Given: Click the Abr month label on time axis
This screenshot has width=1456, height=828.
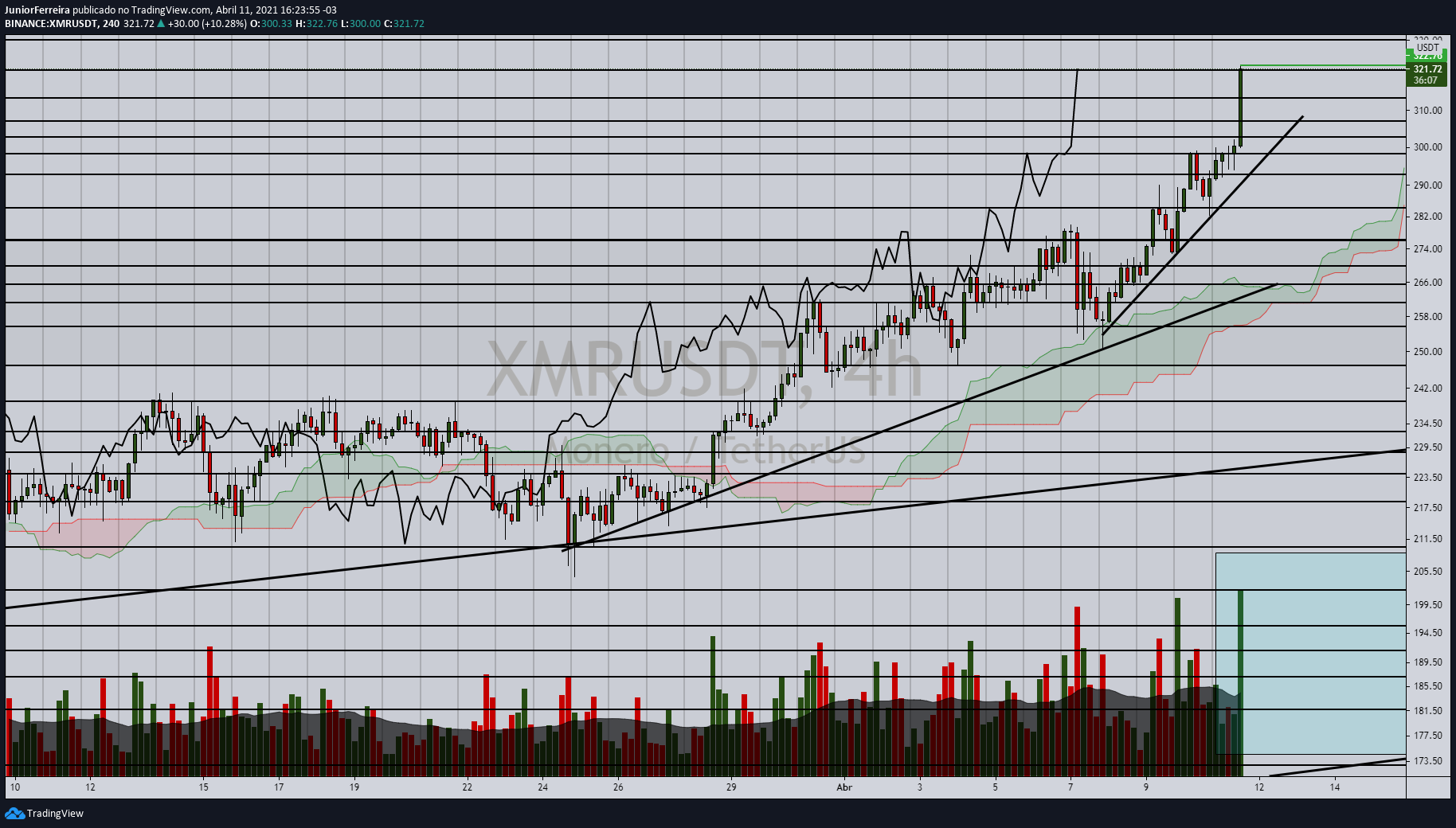Looking at the screenshot, I should point(844,787).
